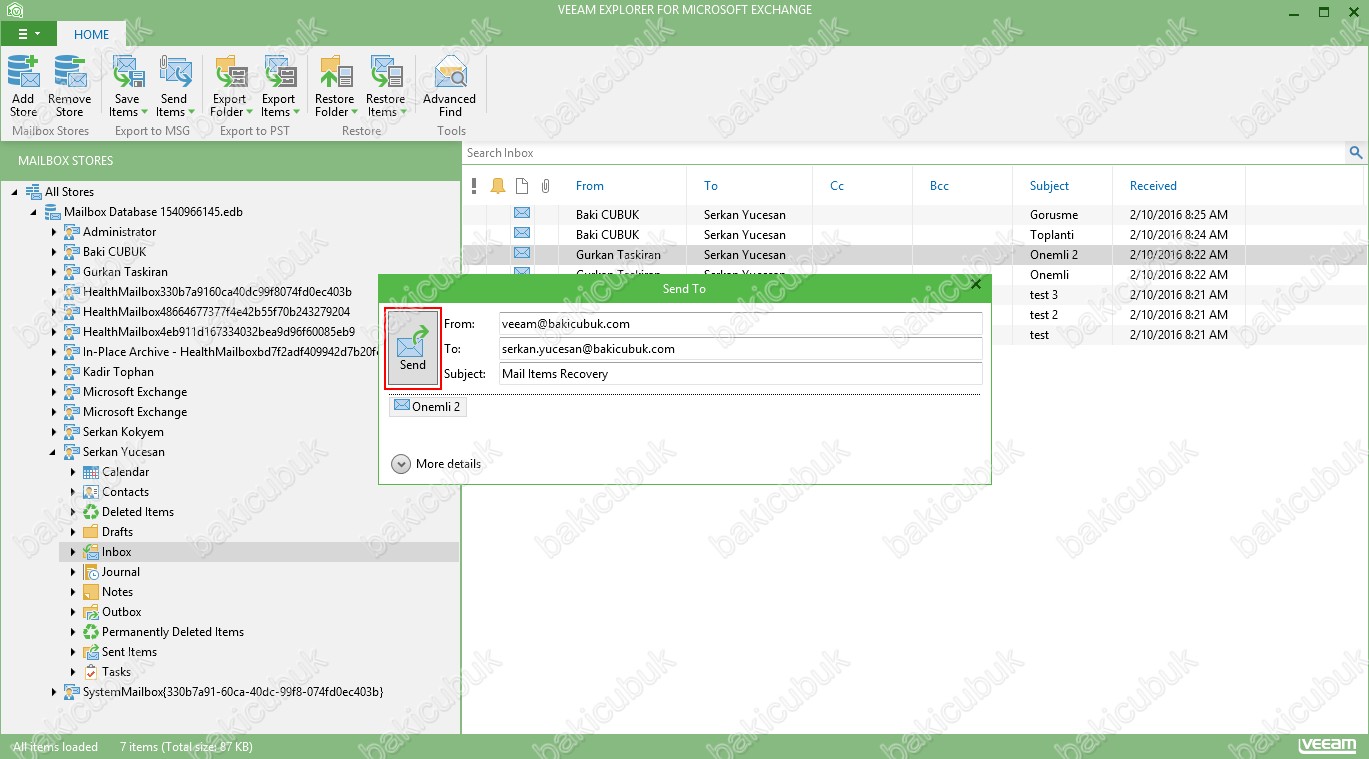Open the green application menu button

[x=28, y=34]
